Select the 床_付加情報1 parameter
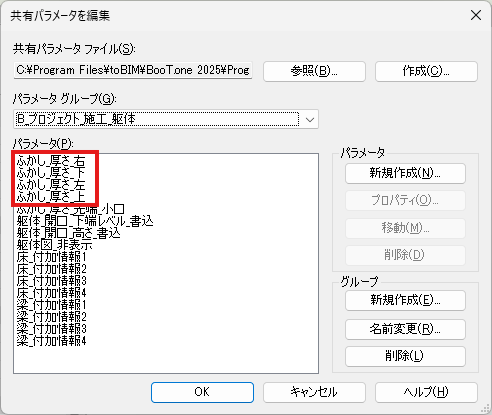This screenshot has height=415, width=492. 51,257
